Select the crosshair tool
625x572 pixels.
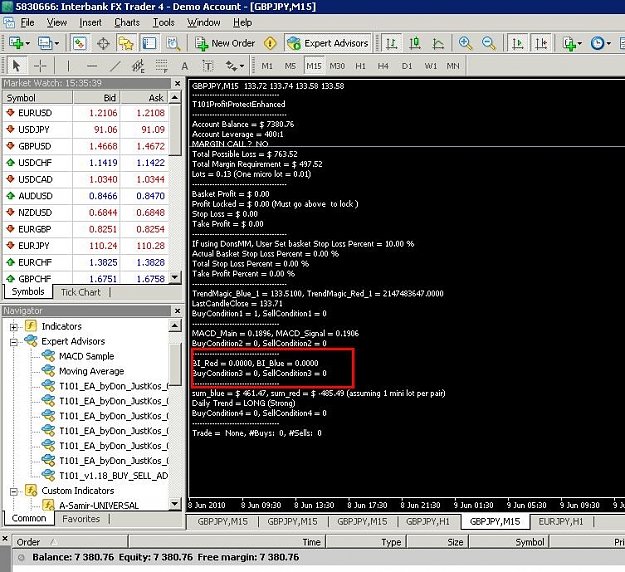point(40,66)
